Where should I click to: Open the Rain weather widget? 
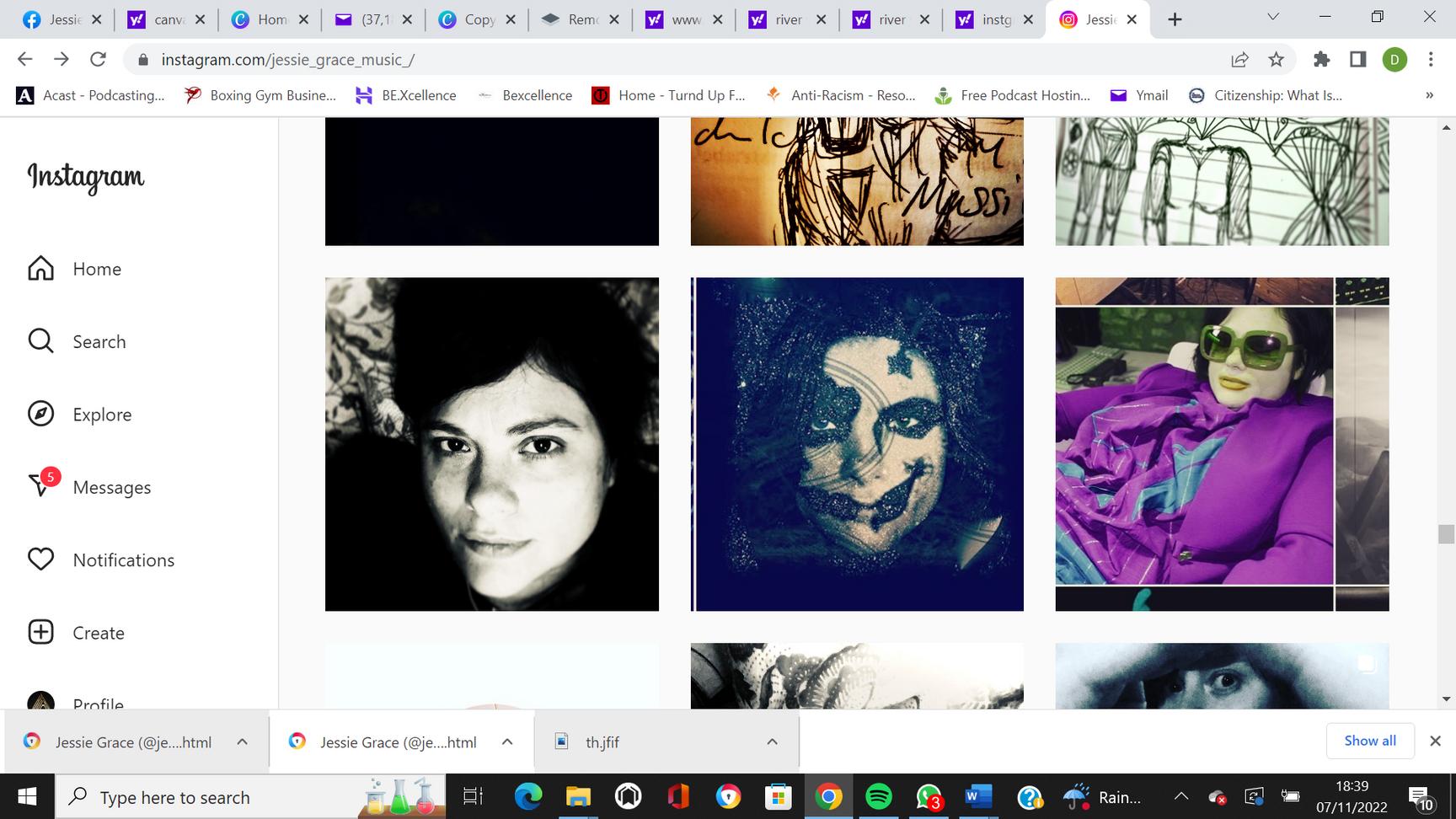pyautogui.click(x=1102, y=796)
